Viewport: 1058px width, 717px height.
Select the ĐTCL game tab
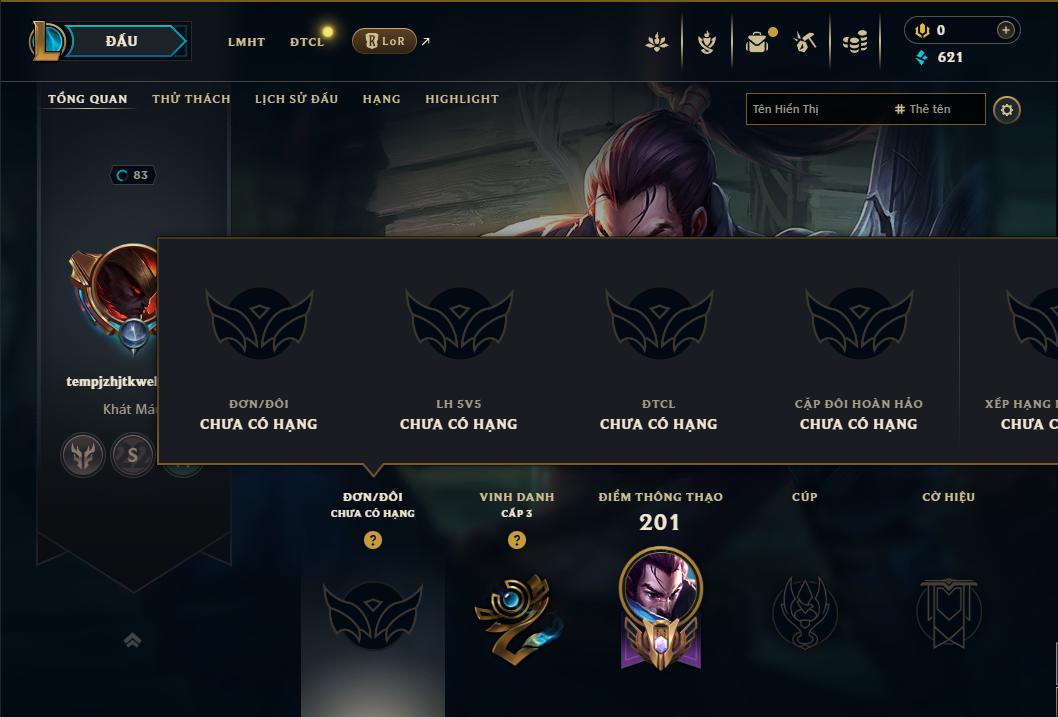tap(307, 42)
